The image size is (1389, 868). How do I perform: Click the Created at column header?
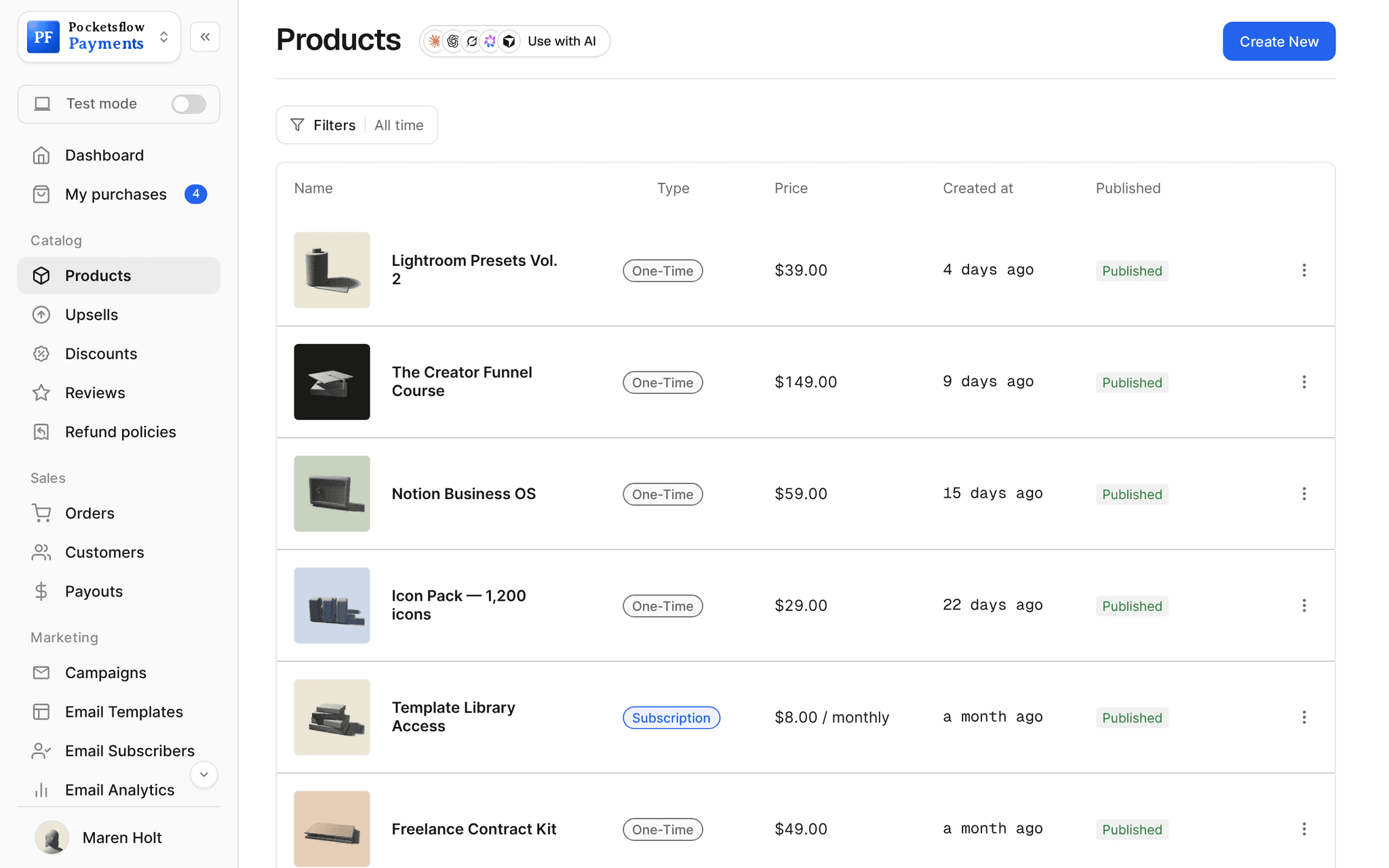(978, 188)
